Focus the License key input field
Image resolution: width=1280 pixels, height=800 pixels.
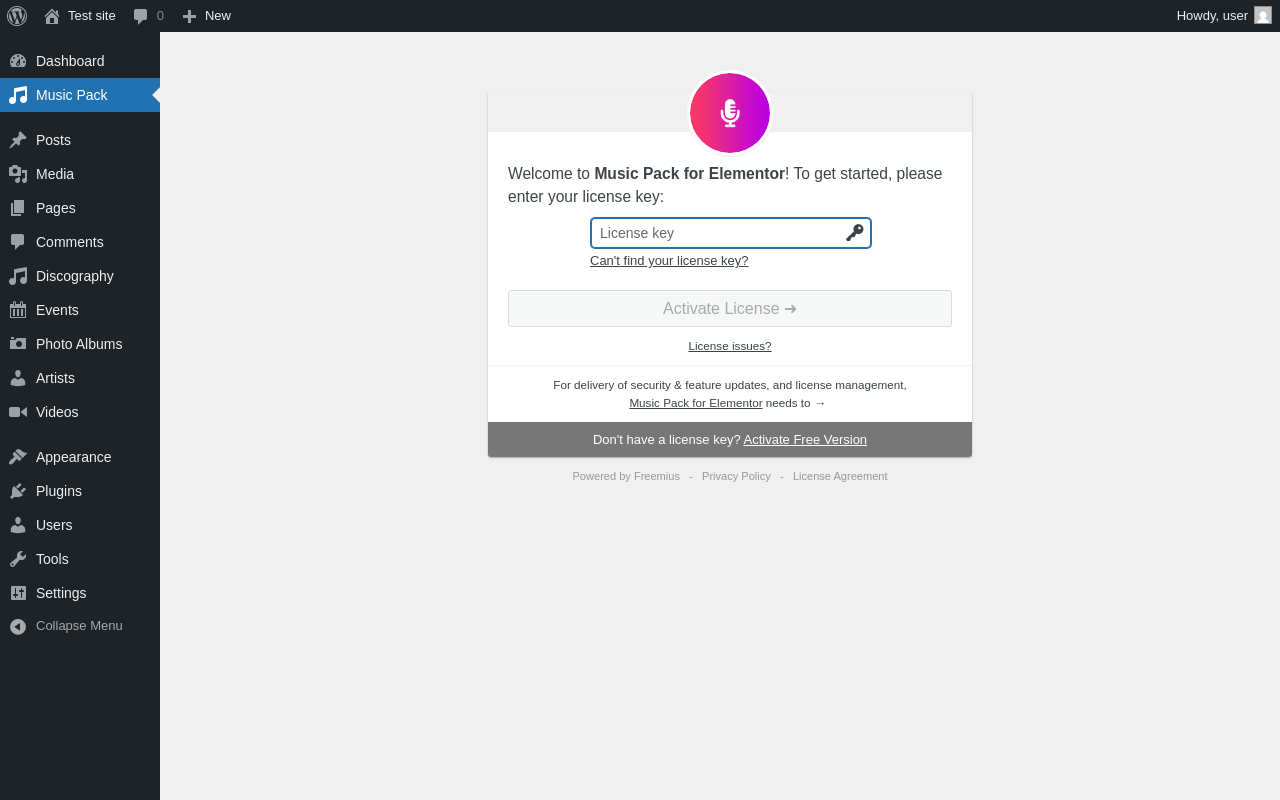(731, 233)
